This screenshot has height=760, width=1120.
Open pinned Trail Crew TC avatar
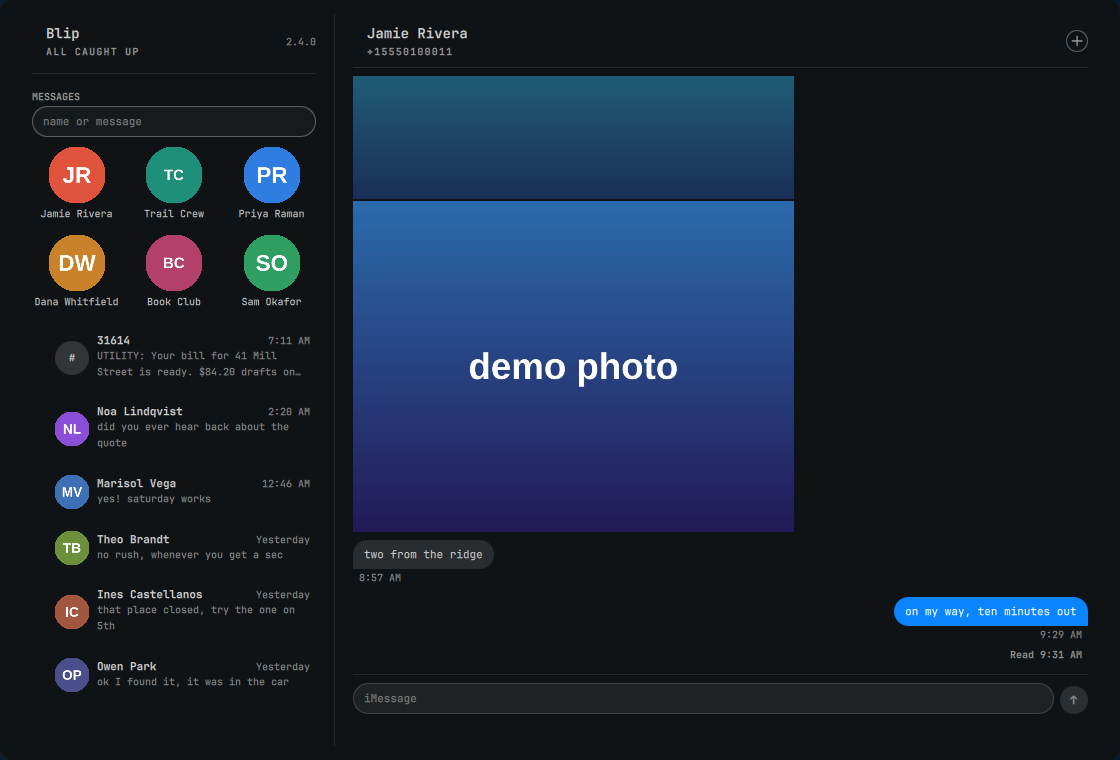(174, 175)
